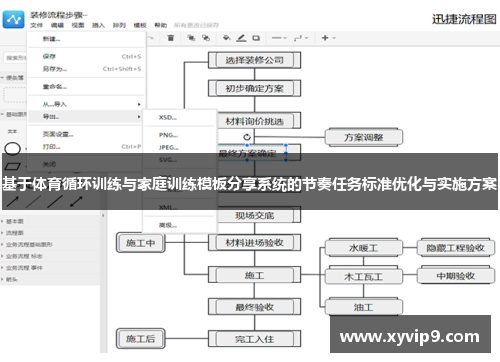The image size is (500, 362).
Task: Select the 方案调整 flowchart node
Action: click(364, 137)
